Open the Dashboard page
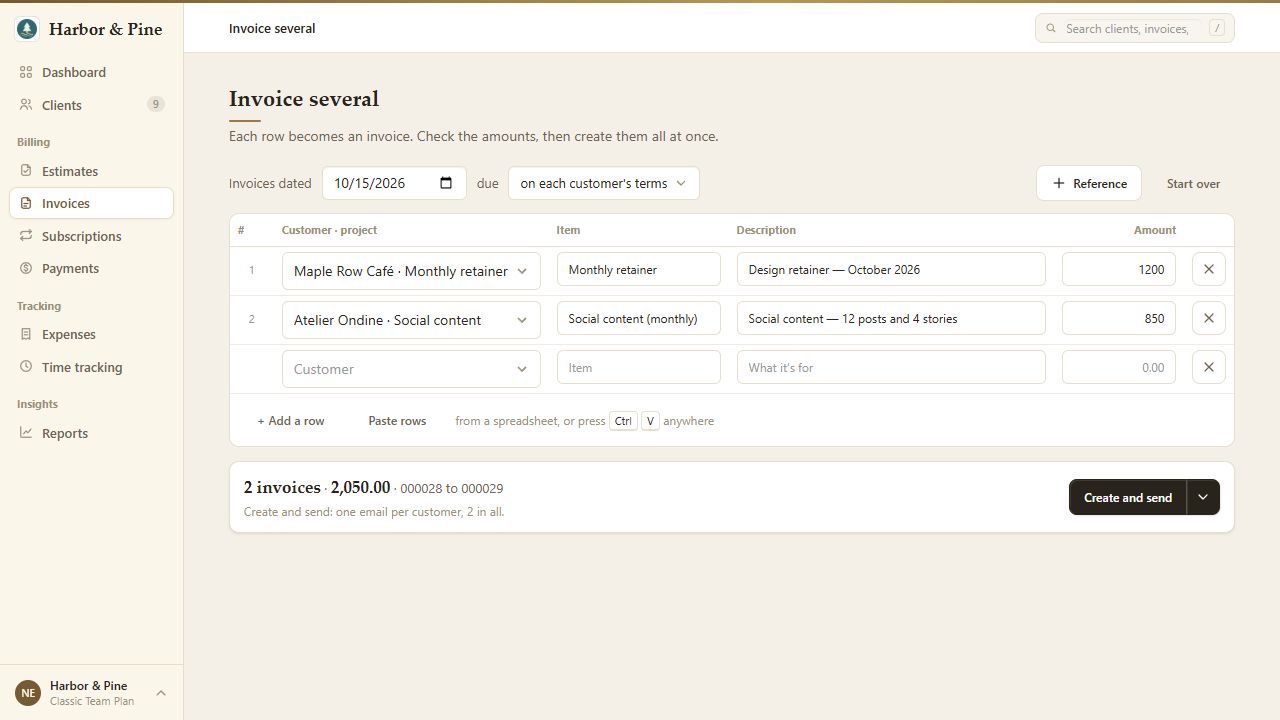 (x=91, y=72)
